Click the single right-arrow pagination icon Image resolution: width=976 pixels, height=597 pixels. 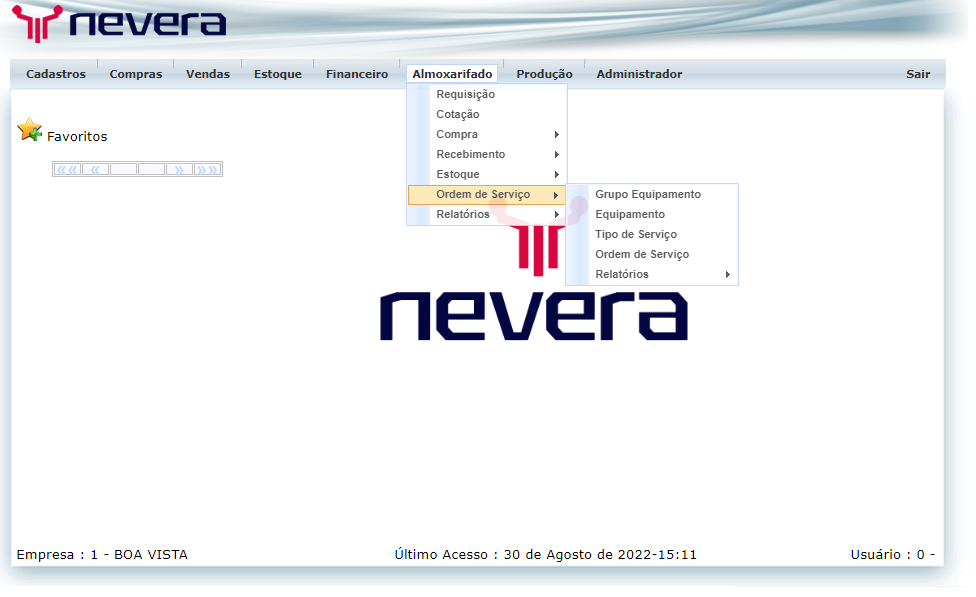tap(180, 169)
